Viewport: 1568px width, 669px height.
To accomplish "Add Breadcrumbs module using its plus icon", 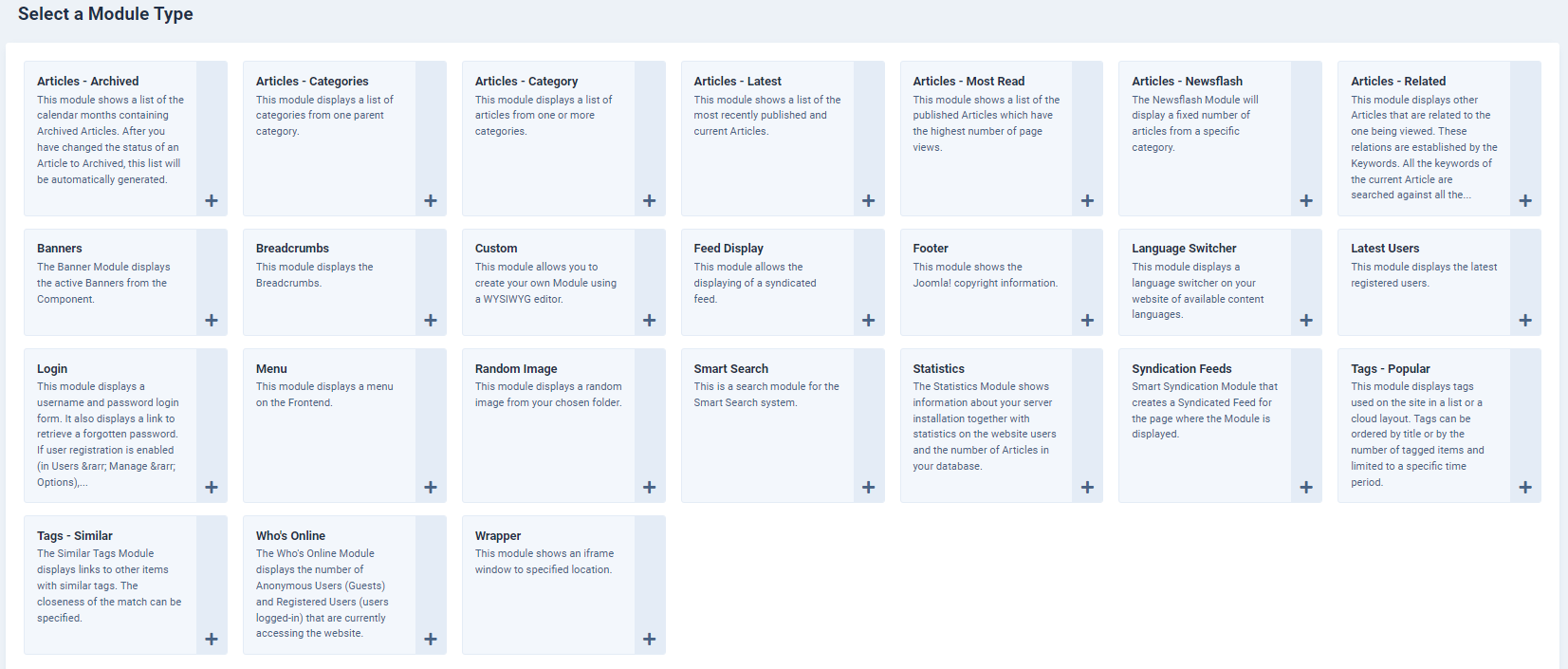I will (431, 320).
